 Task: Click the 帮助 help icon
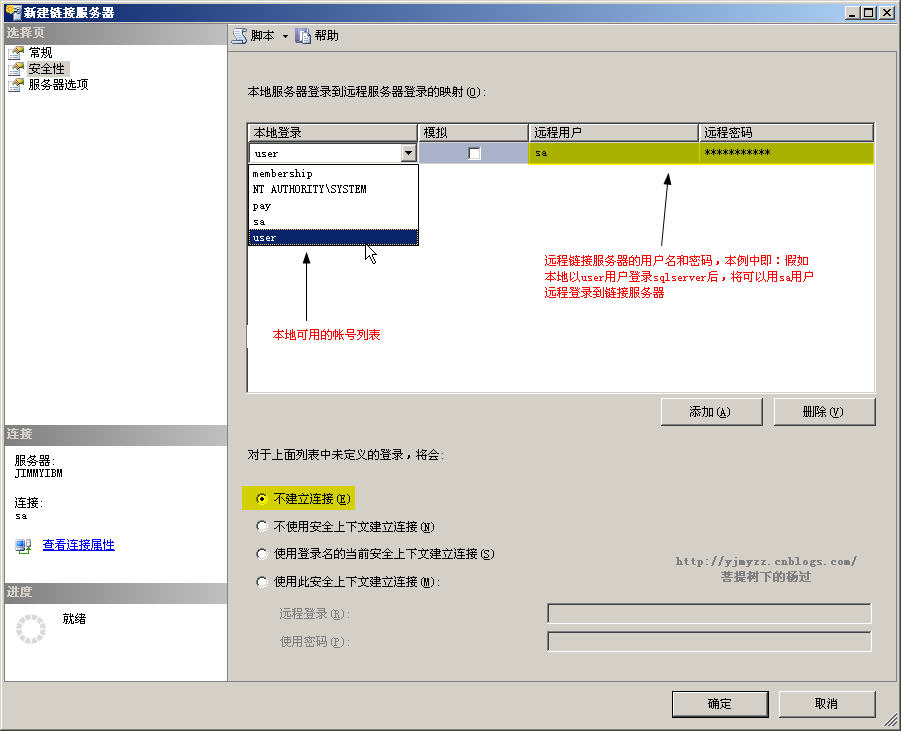(303, 36)
